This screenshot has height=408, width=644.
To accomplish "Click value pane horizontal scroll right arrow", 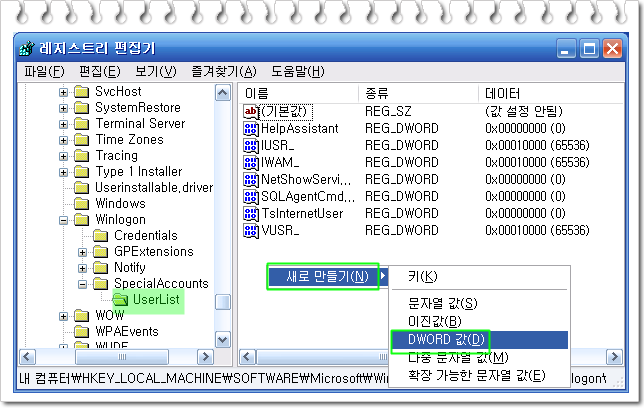I will click(x=614, y=357).
